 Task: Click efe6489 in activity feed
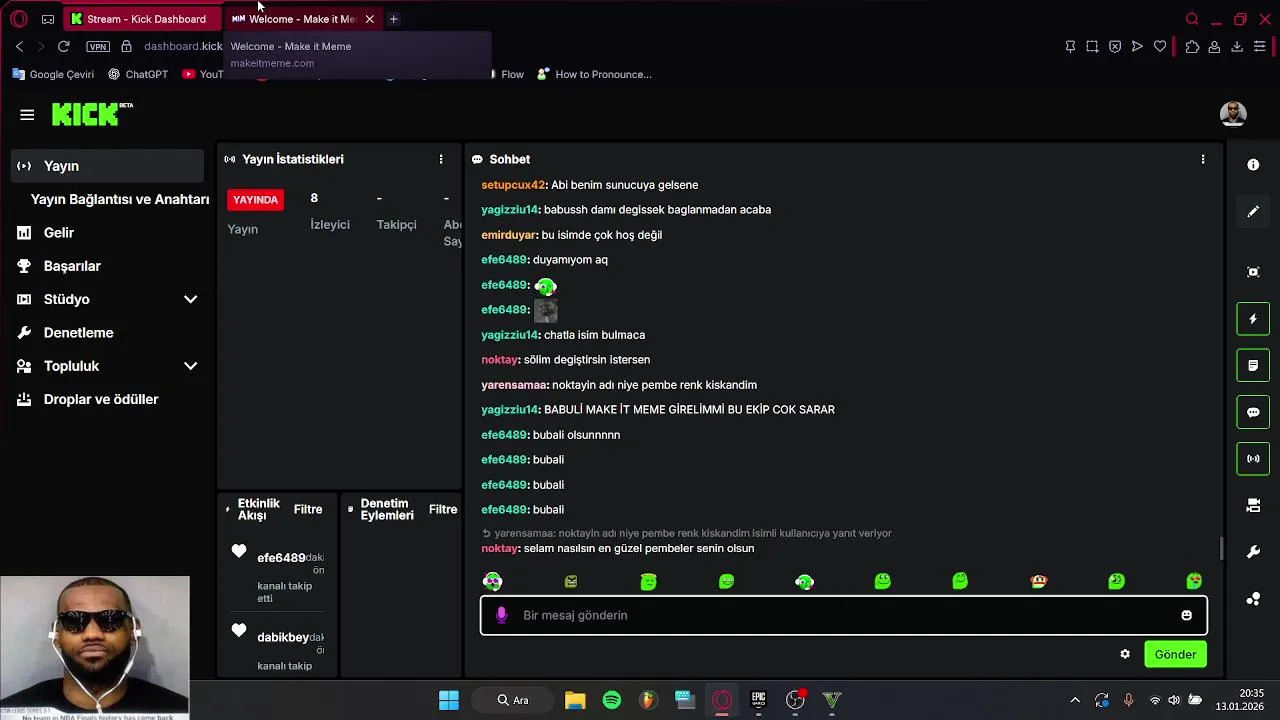point(281,558)
